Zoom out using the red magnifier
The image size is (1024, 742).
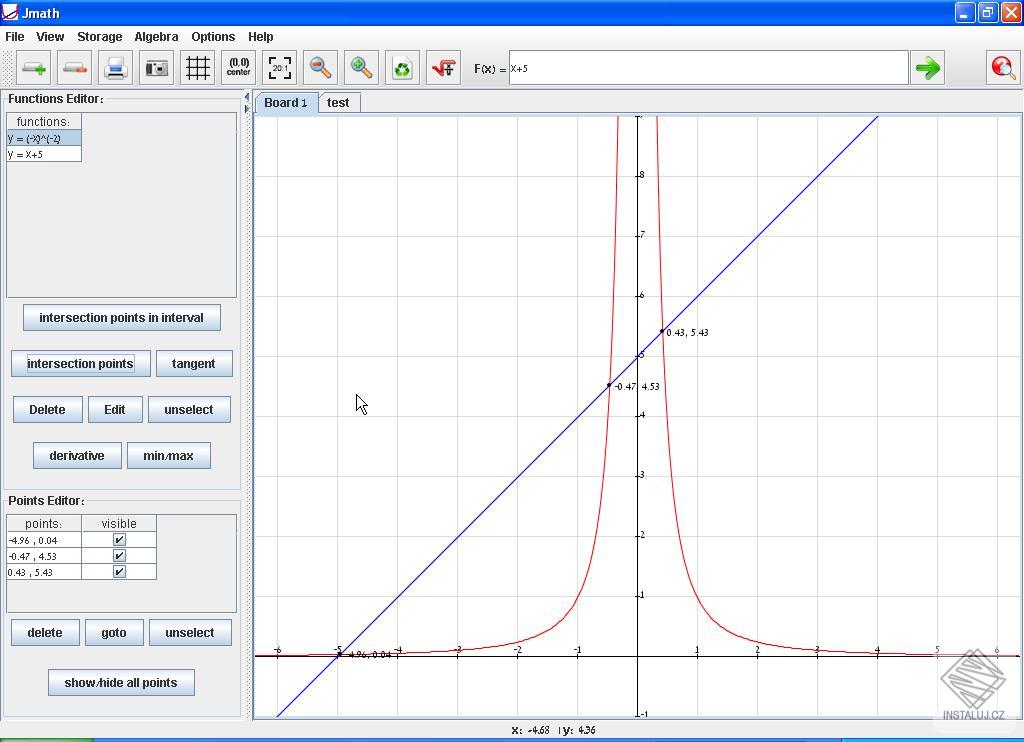320,67
